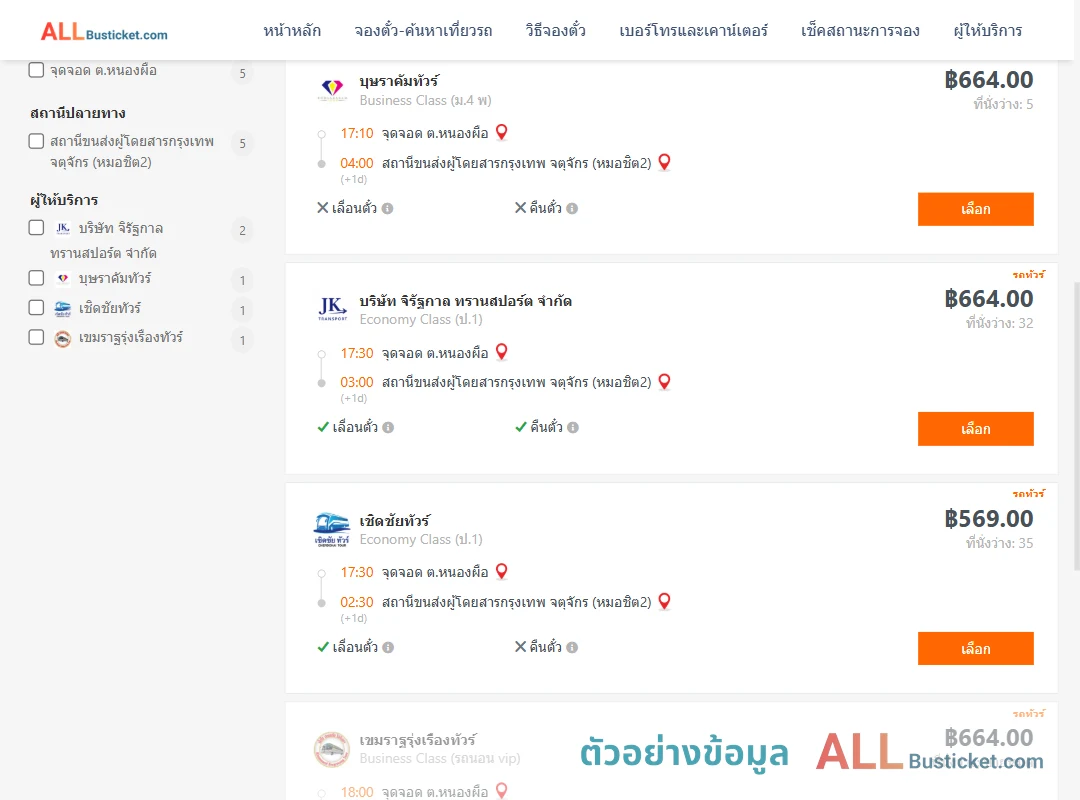Viewport: 1080px width, 800px height.
Task: Click JK Transport logo on trip card
Action: pos(332,309)
